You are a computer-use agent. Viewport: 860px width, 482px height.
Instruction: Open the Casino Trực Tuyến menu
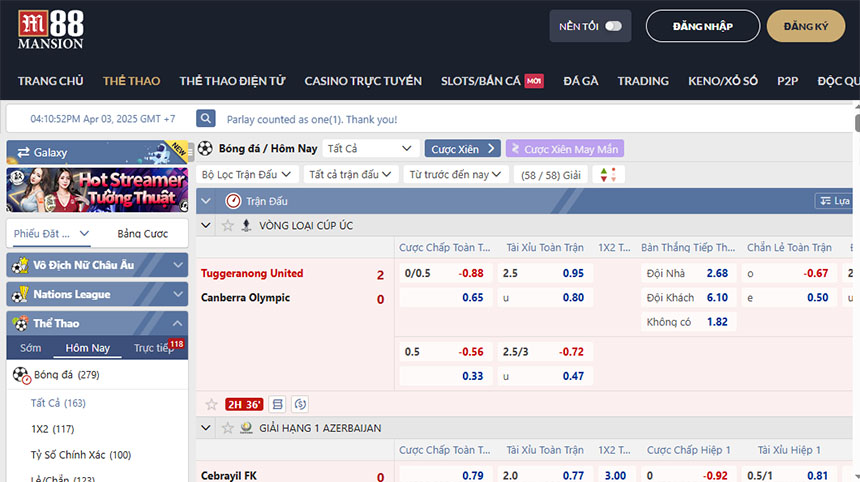(x=363, y=81)
